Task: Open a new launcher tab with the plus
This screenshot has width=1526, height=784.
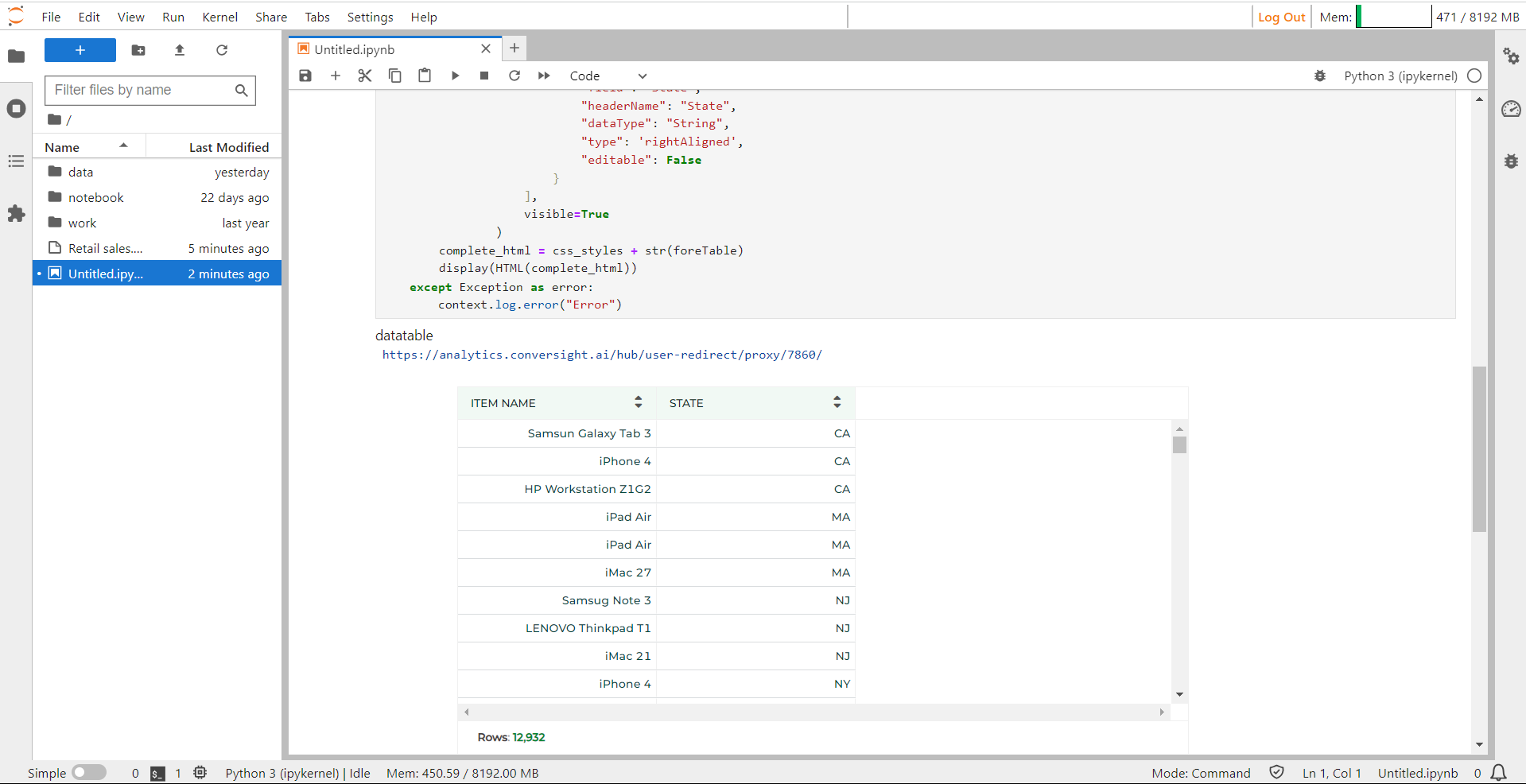Action: (x=514, y=49)
